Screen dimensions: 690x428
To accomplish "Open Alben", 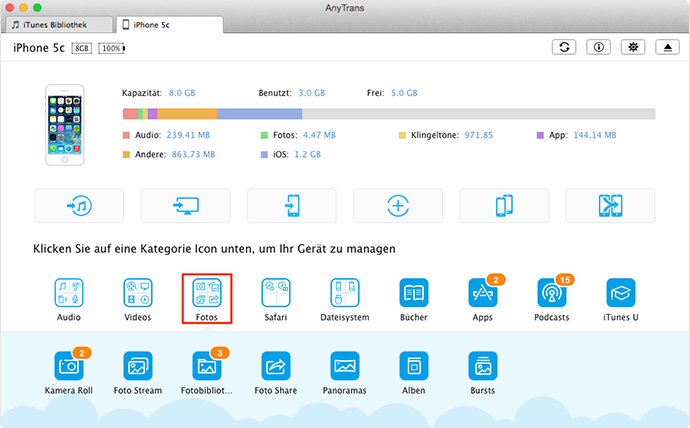I will click(414, 366).
